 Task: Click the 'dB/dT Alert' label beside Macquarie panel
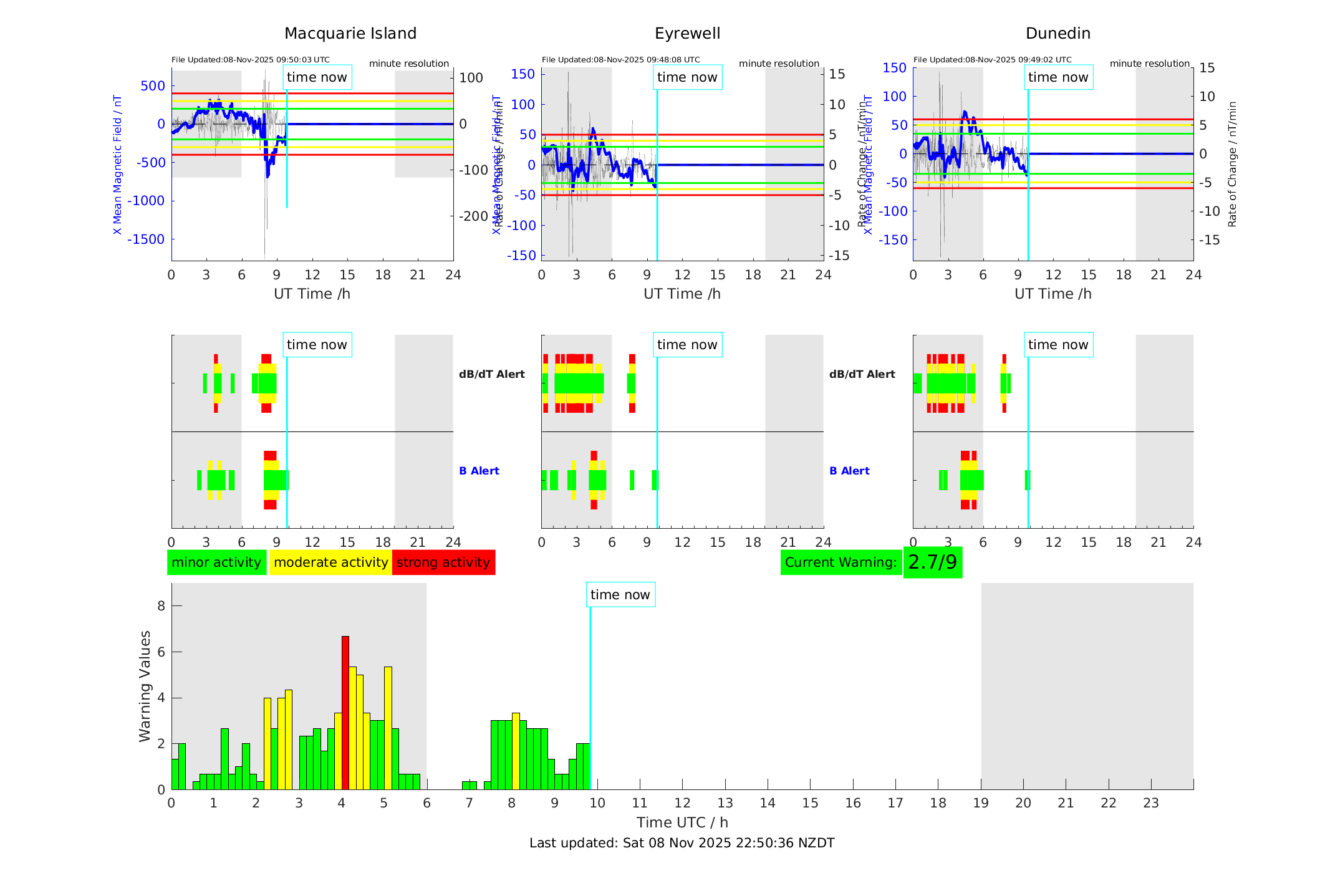(x=491, y=374)
